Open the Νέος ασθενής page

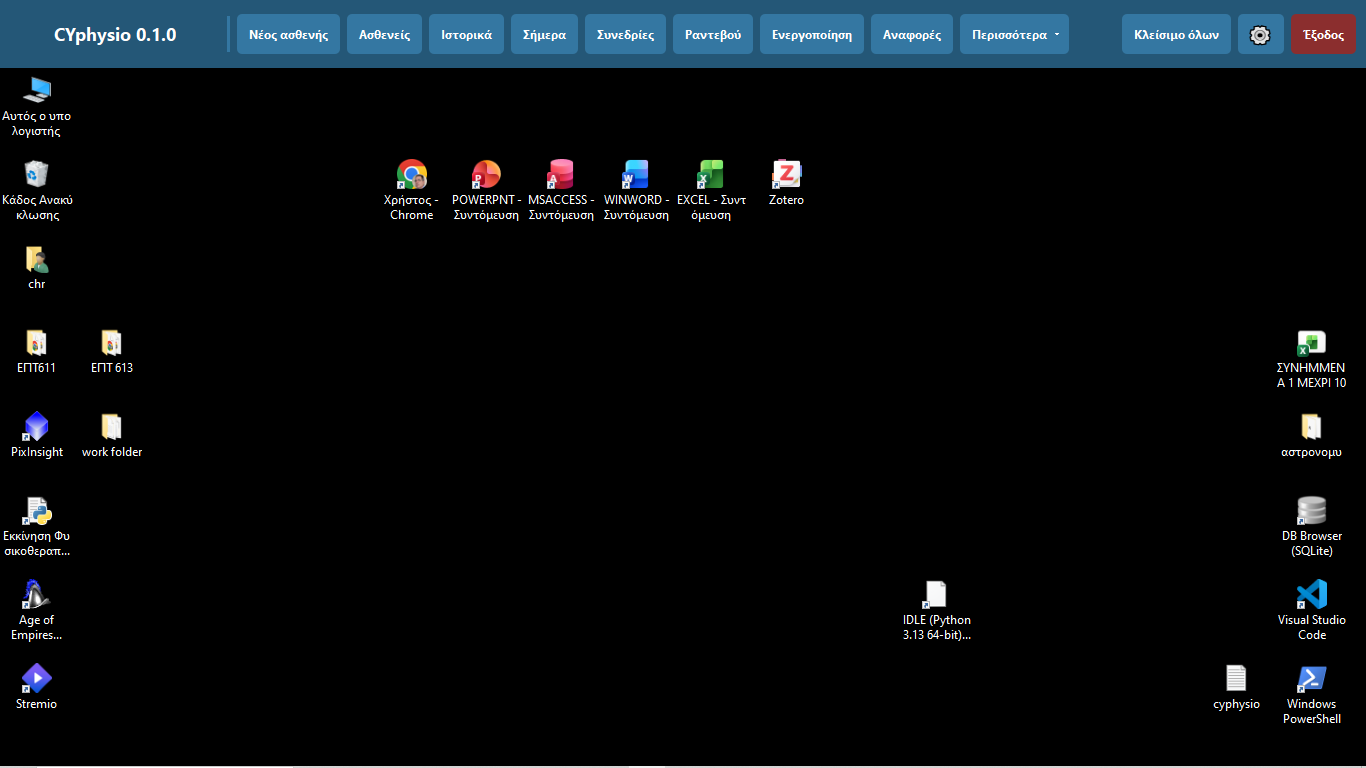click(289, 34)
